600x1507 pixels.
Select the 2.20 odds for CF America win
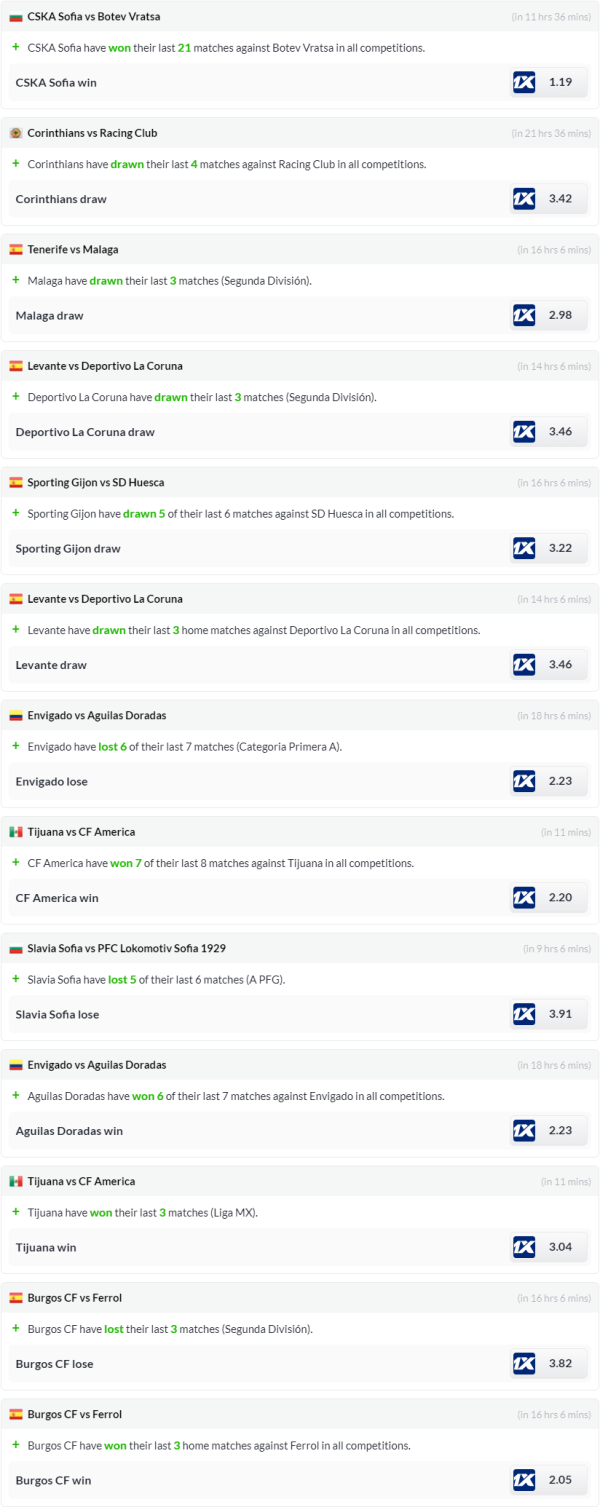560,898
